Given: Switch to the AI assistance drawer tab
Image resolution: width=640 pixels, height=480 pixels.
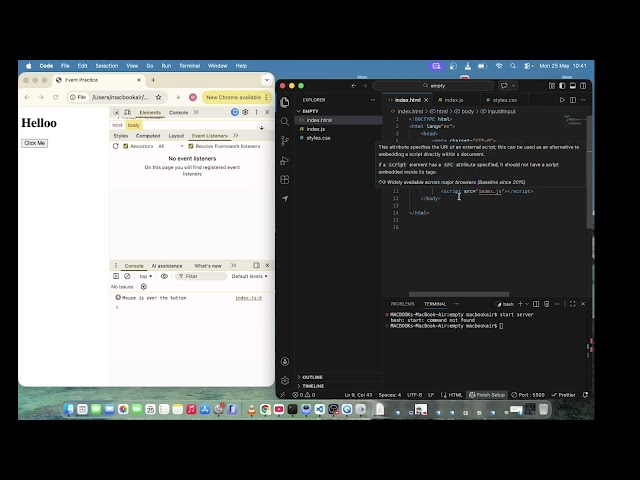Looking at the screenshot, I should (167, 266).
